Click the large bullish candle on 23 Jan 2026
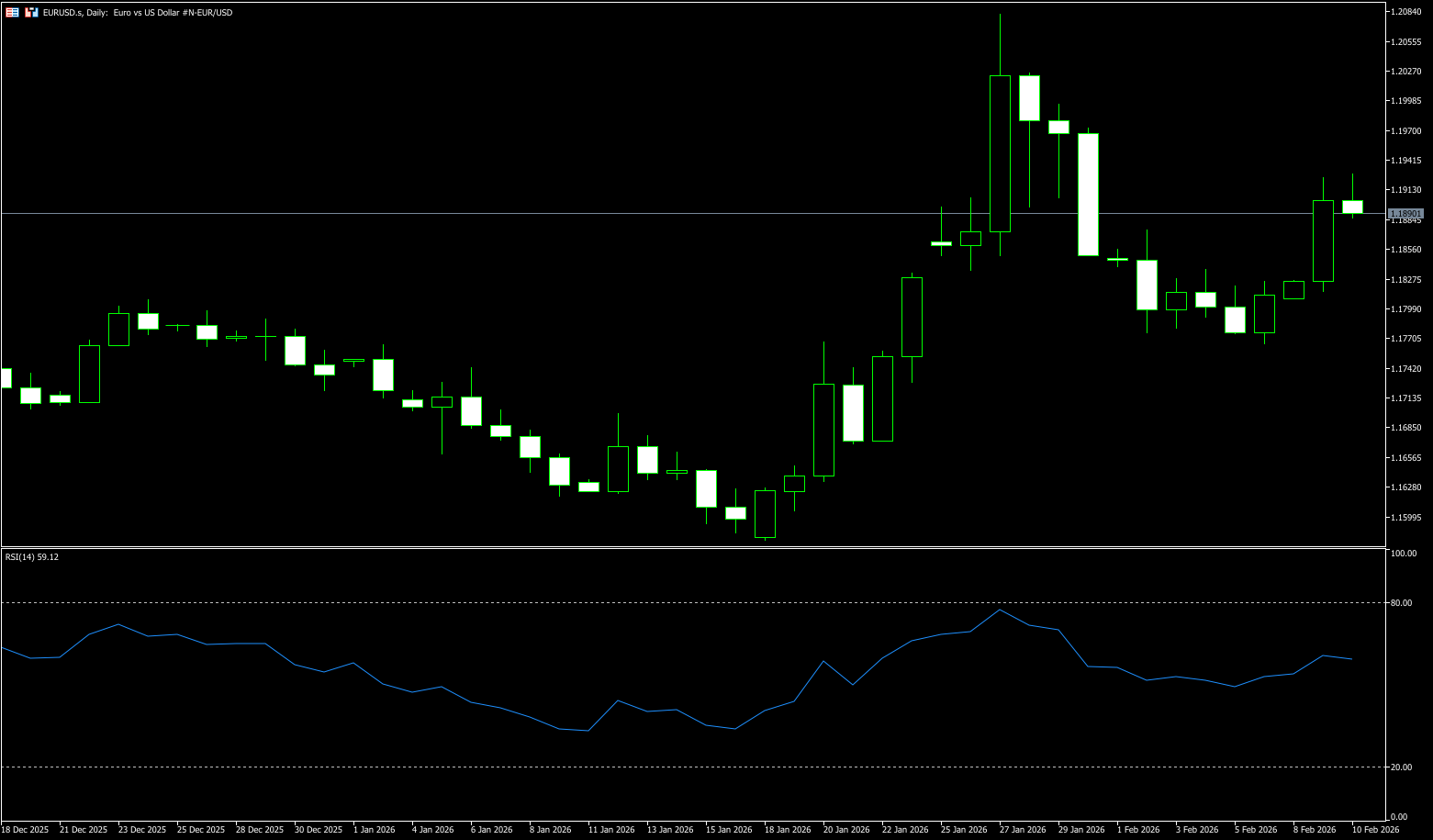 pyautogui.click(x=912, y=317)
